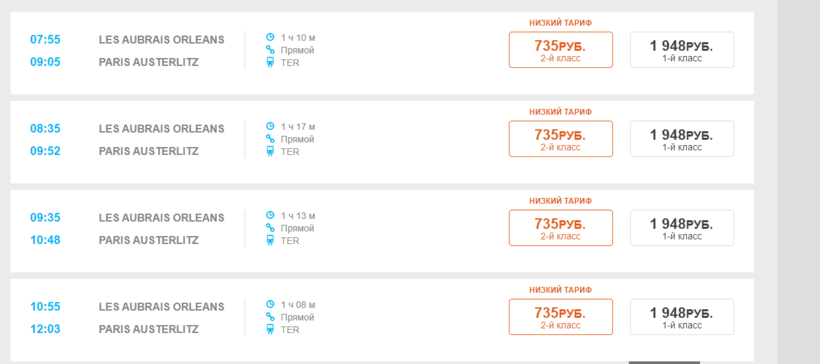
Task: Click the clock icon for 10:55 train
Action: coord(270,304)
